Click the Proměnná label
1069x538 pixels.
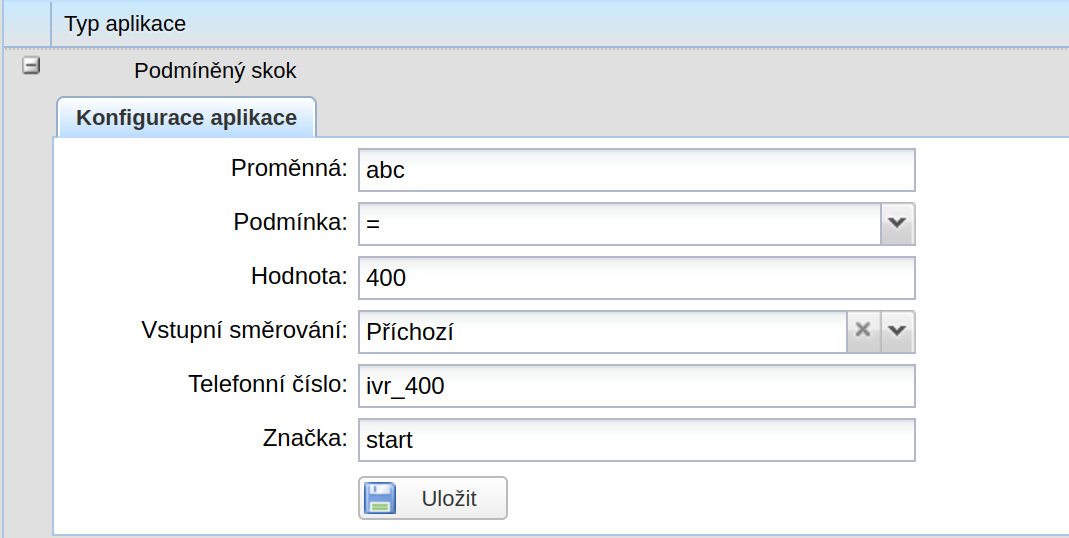click(x=289, y=168)
